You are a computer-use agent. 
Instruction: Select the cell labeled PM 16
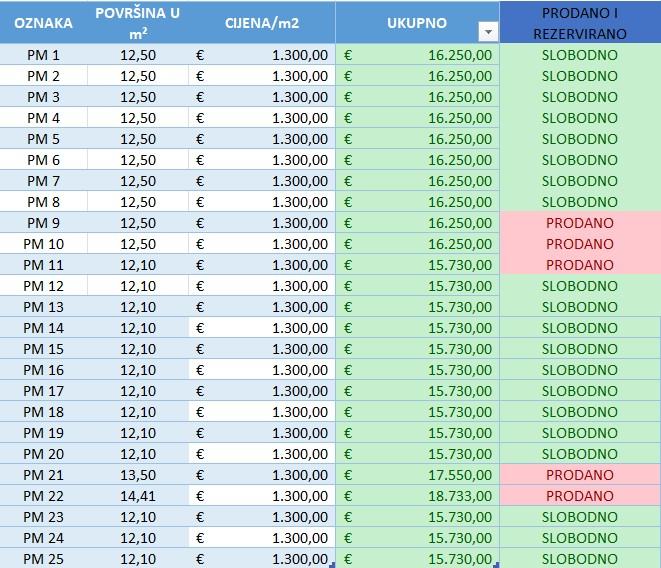pyautogui.click(x=43, y=370)
